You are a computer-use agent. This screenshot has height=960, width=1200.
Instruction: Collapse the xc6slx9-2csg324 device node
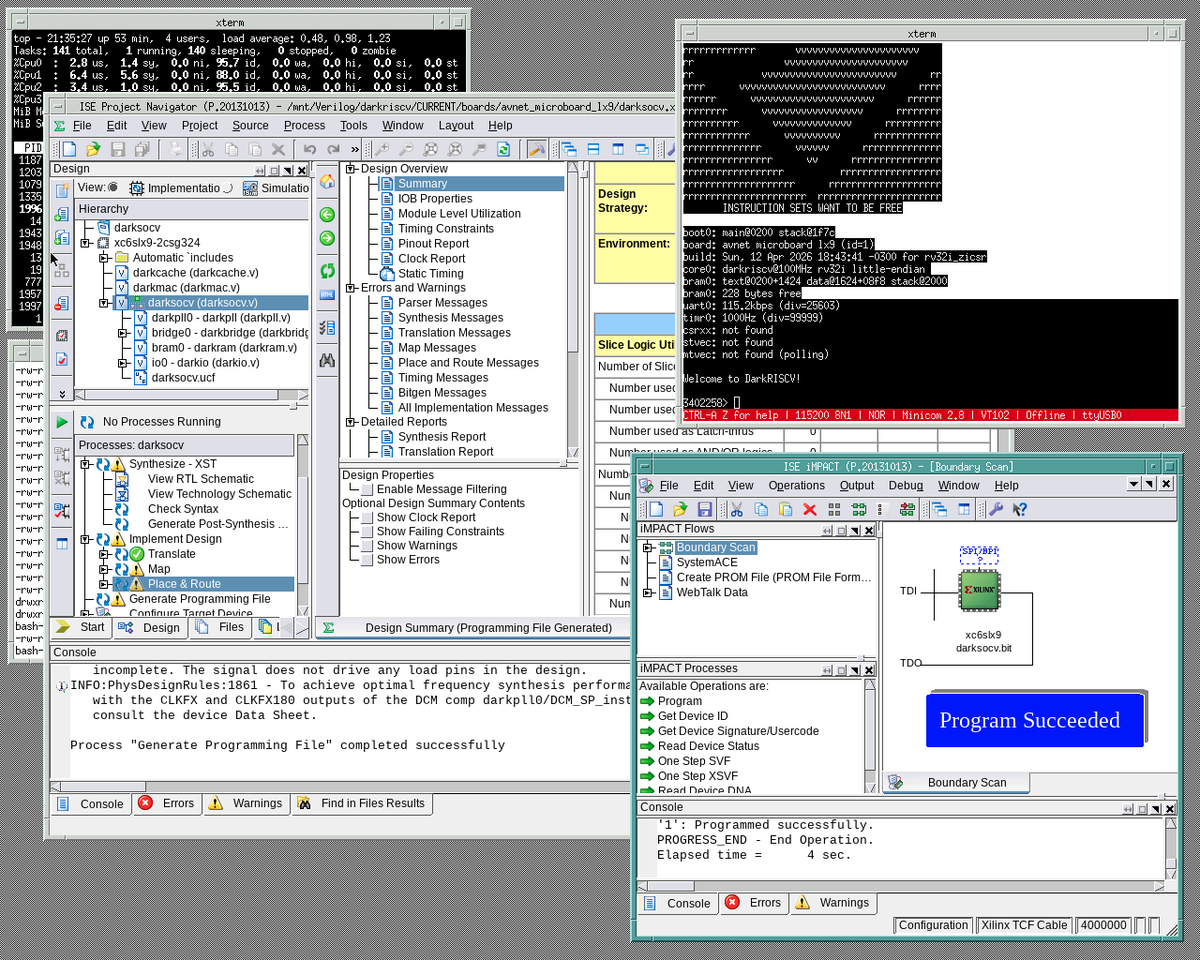(x=86, y=243)
